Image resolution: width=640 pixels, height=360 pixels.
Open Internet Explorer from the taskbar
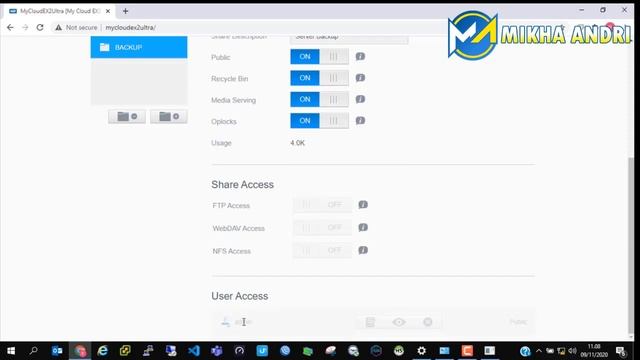102,351
